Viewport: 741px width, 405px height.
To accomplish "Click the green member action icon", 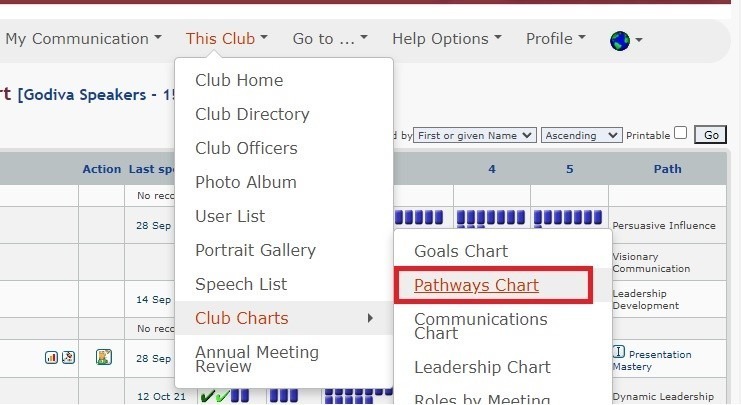I will click(x=103, y=357).
